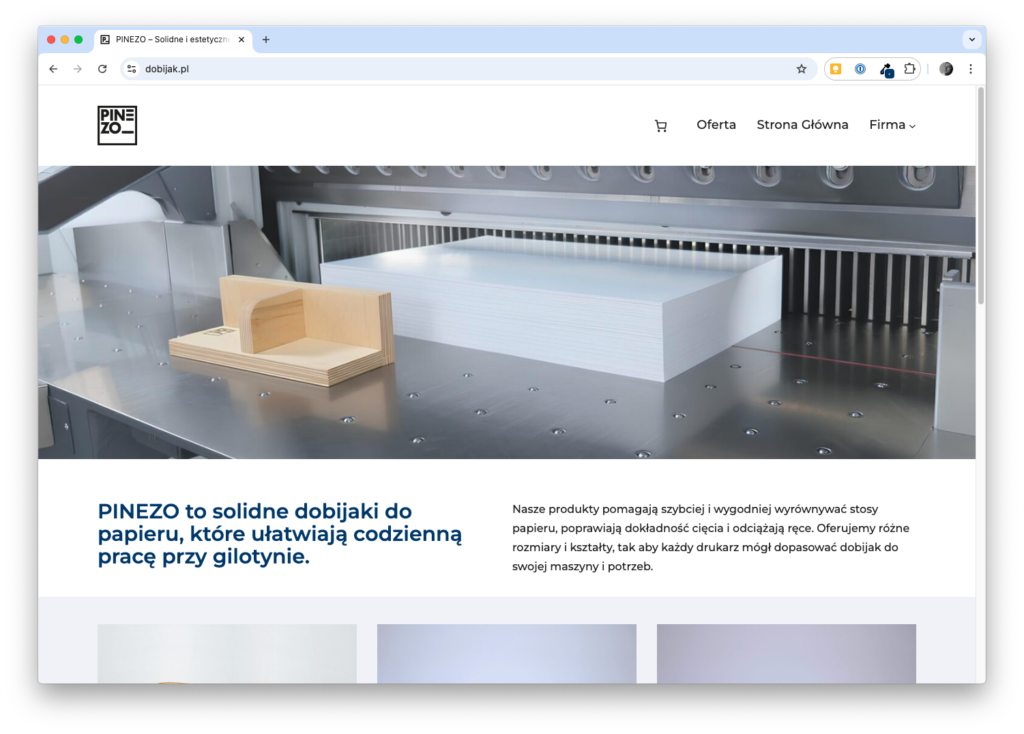Close the PINEZO tab

pos(241,40)
